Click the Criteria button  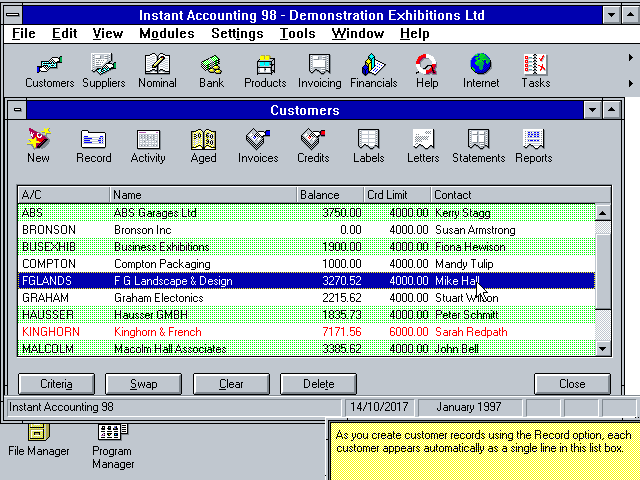(56, 384)
